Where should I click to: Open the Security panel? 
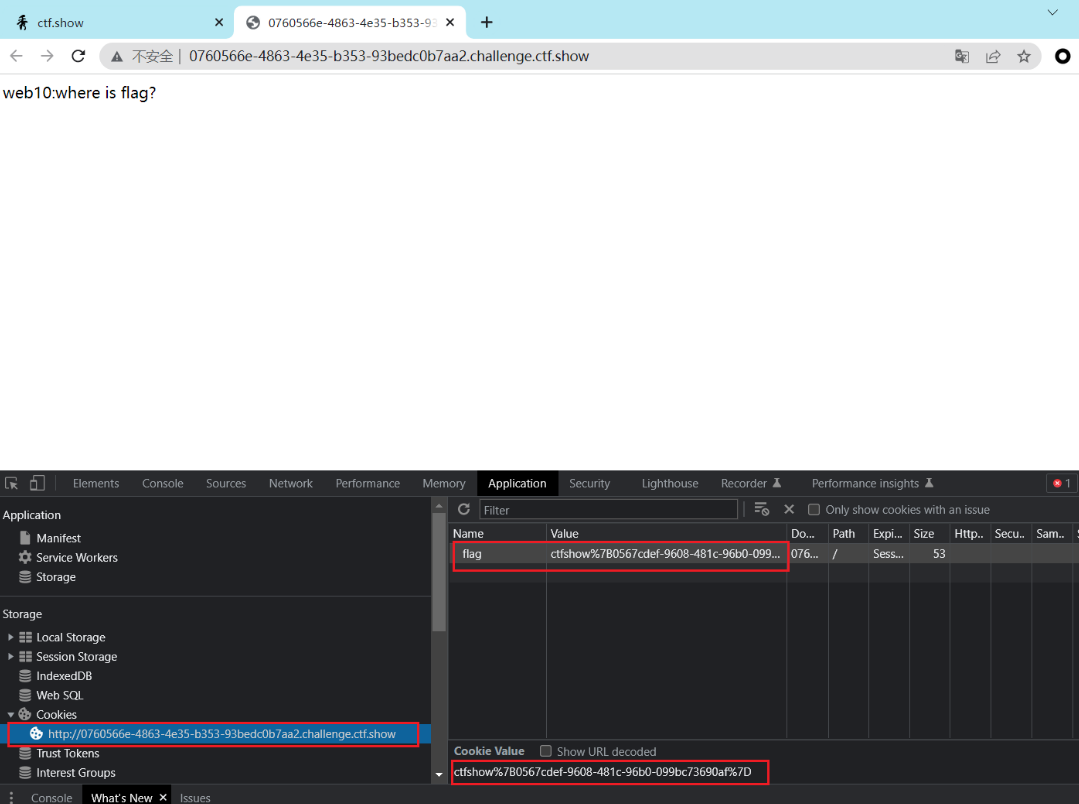589,483
